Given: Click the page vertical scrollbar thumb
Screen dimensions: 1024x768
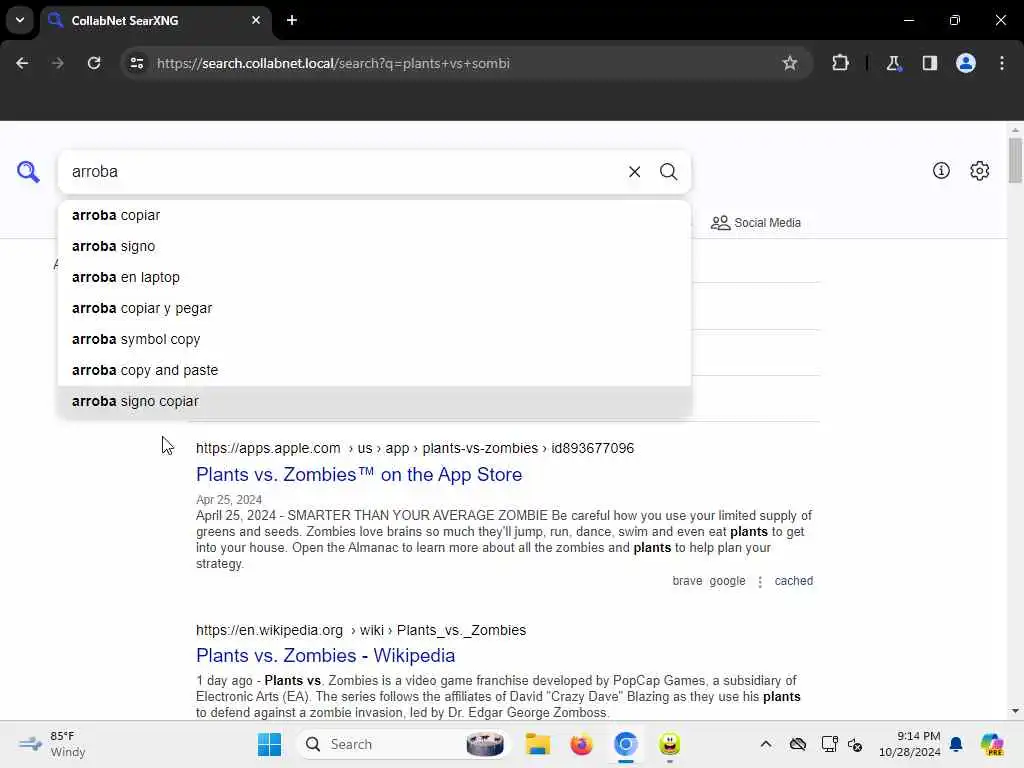Looking at the screenshot, I should pyautogui.click(x=1014, y=161).
